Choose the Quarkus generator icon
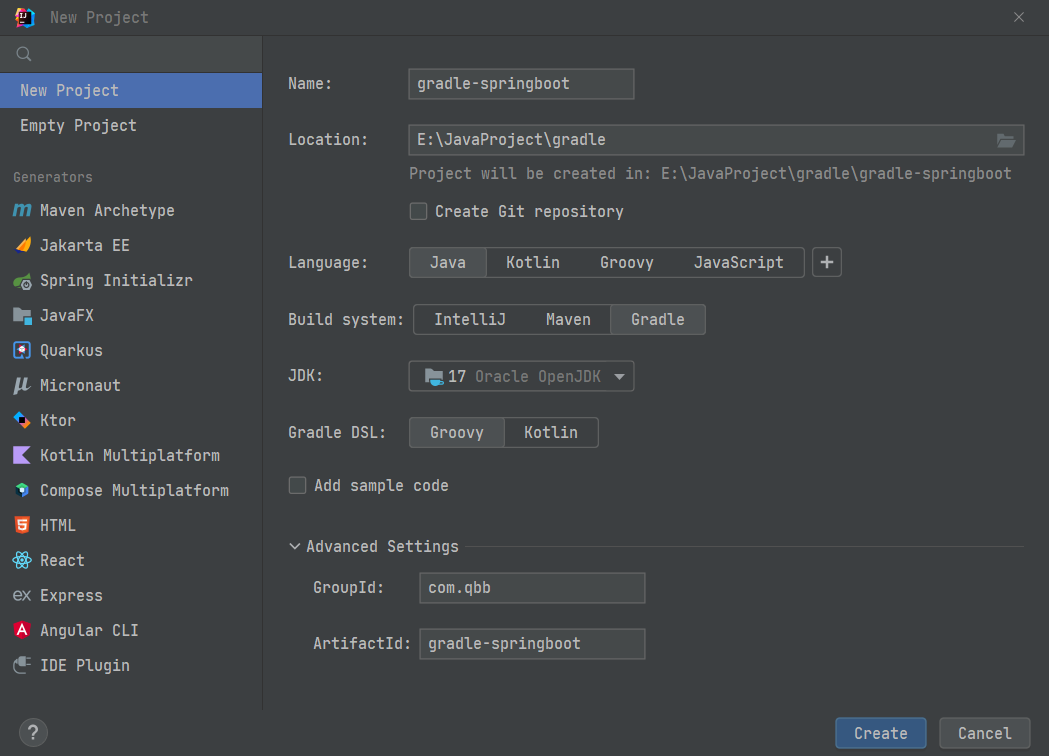This screenshot has height=756, width=1049. point(22,350)
